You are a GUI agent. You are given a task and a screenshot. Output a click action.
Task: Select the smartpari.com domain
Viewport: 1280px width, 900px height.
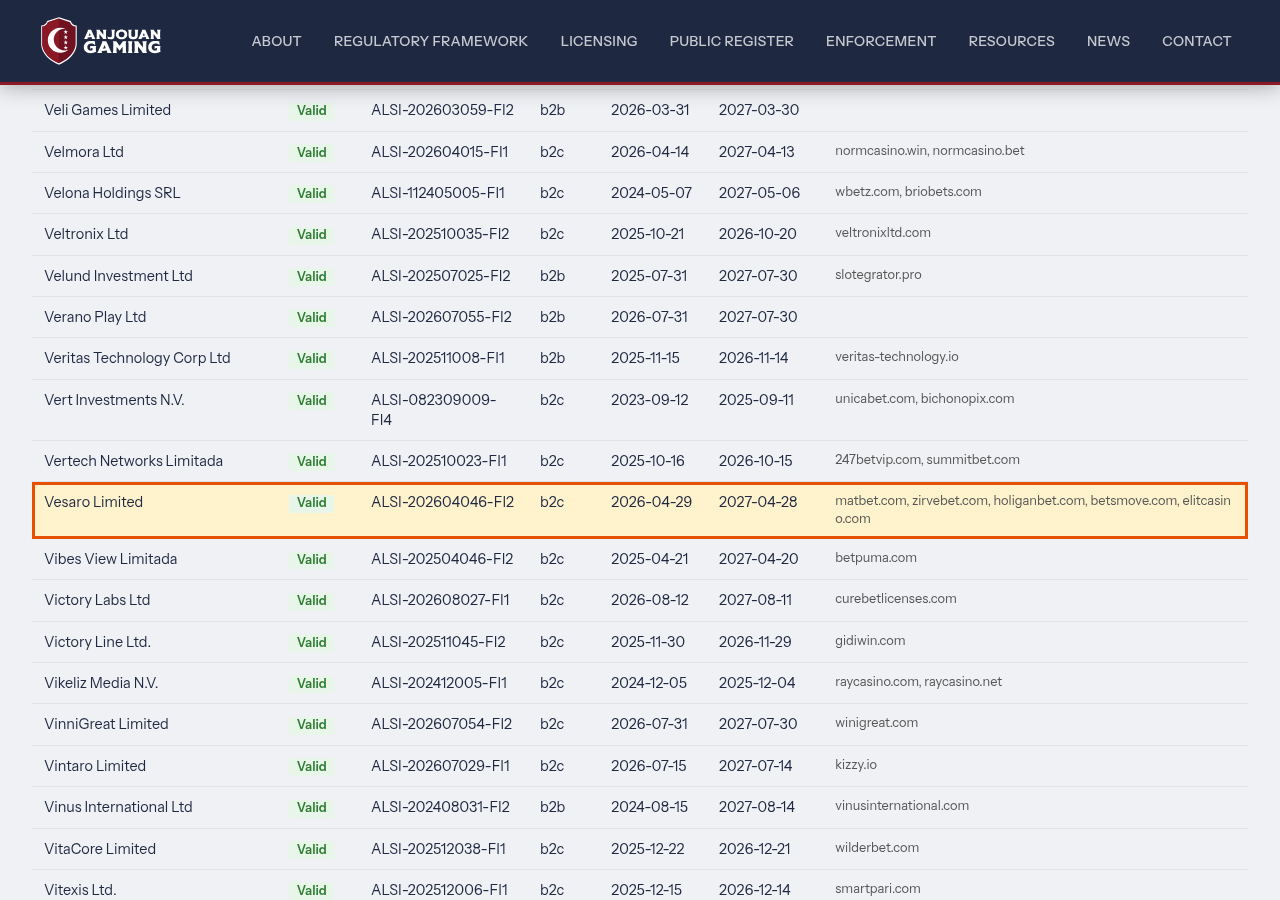(x=878, y=889)
